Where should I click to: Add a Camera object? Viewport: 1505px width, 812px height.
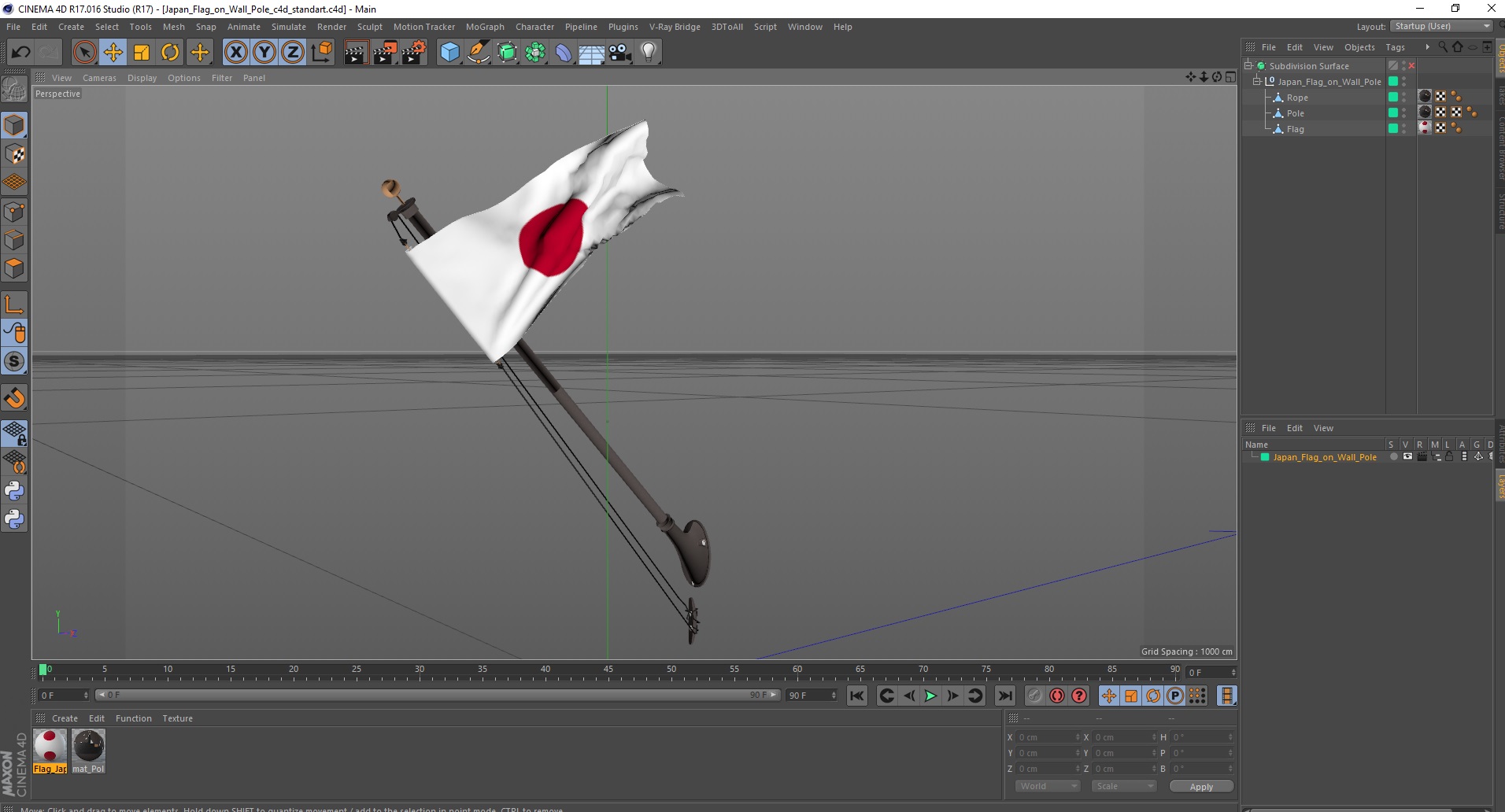pyautogui.click(x=620, y=53)
